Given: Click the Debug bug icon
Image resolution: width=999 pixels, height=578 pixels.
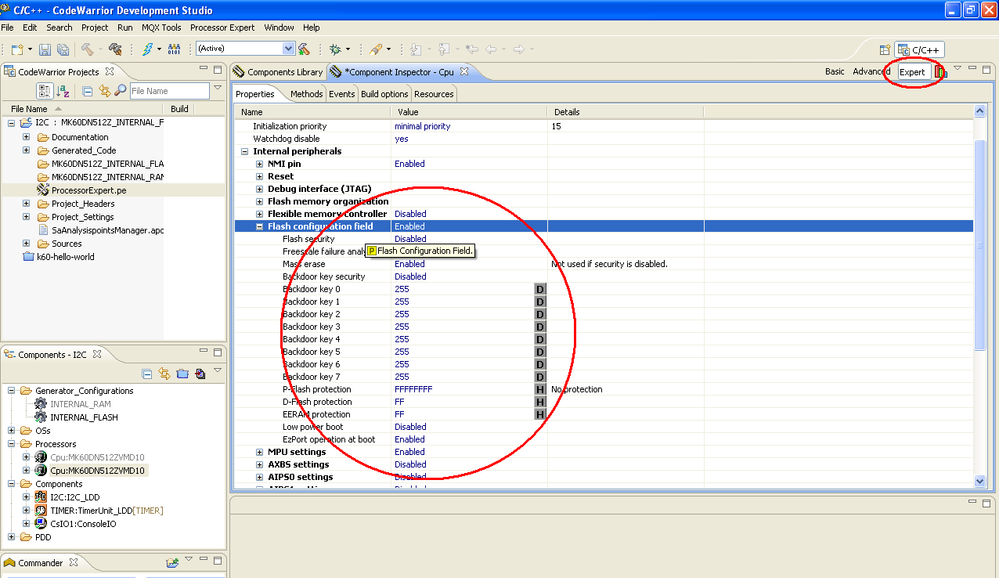Looking at the screenshot, I should pyautogui.click(x=335, y=49).
